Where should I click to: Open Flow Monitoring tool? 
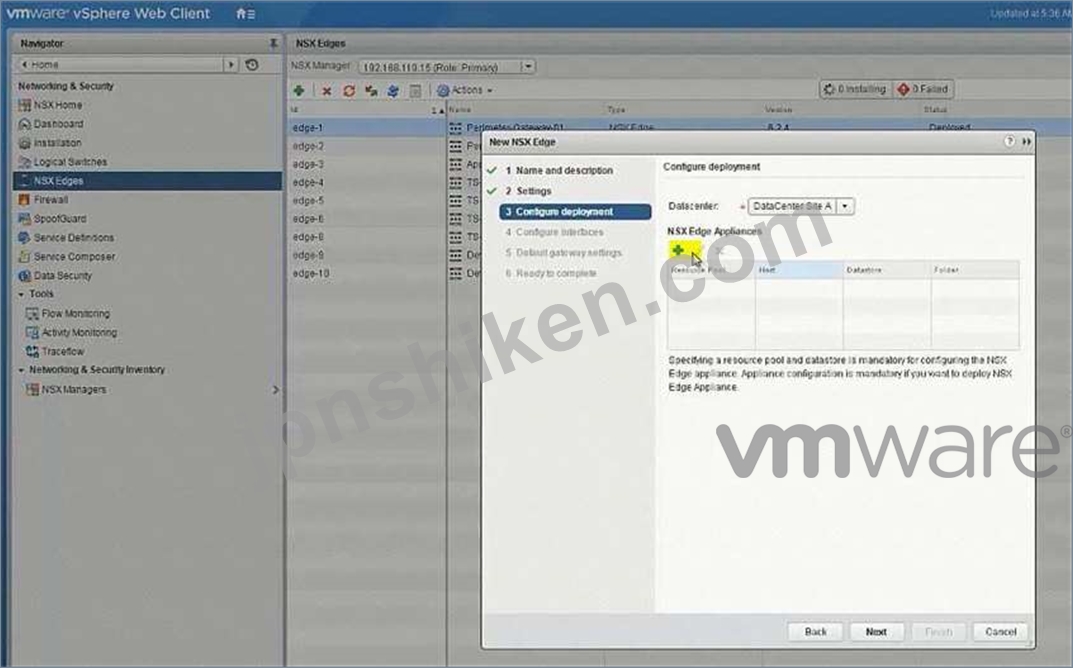coord(75,313)
